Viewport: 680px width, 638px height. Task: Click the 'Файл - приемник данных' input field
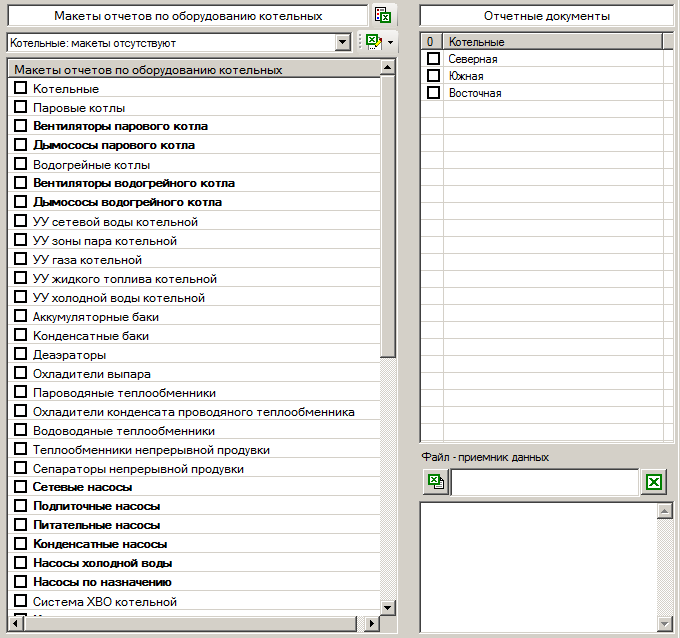point(545,482)
